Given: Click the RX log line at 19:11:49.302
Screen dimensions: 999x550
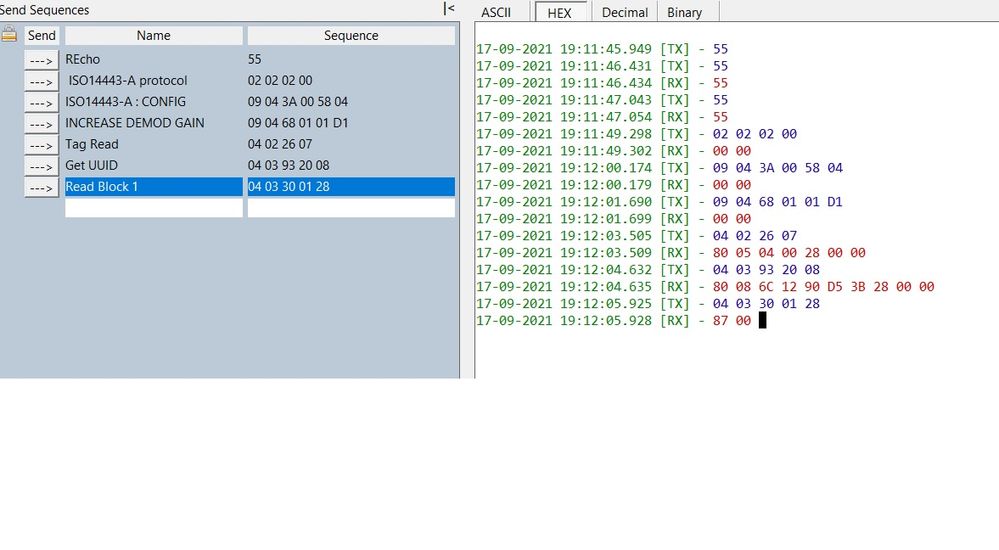Looking at the screenshot, I should point(614,151).
